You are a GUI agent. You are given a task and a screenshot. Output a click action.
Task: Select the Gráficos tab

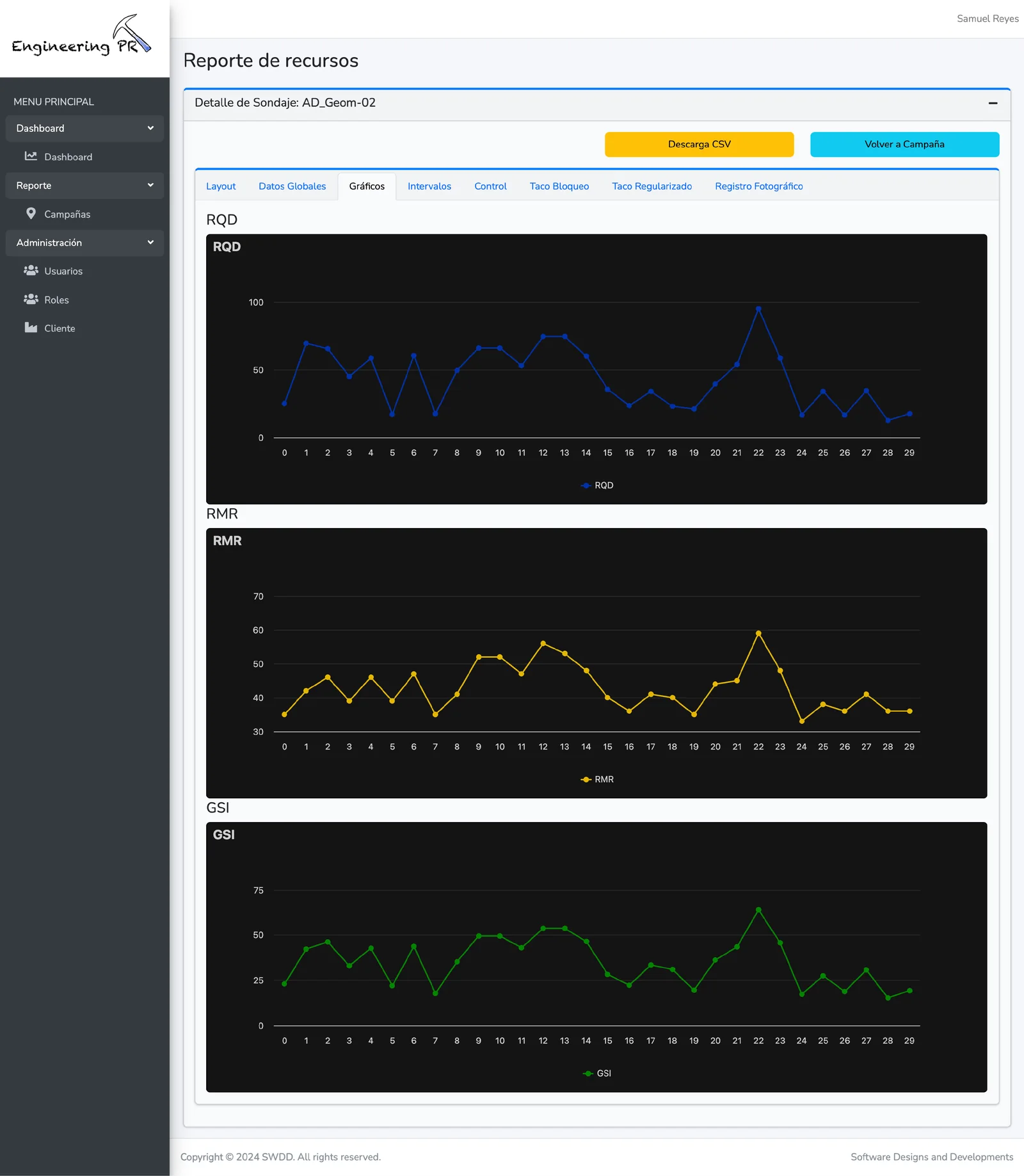[x=367, y=186]
